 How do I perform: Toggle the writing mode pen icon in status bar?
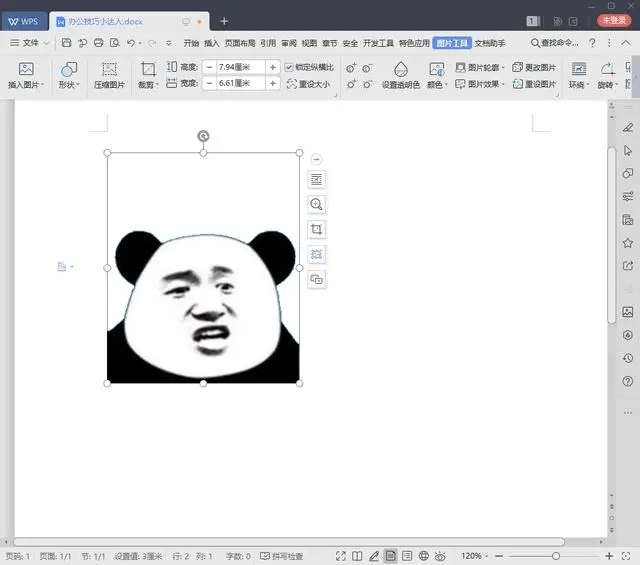pos(374,556)
